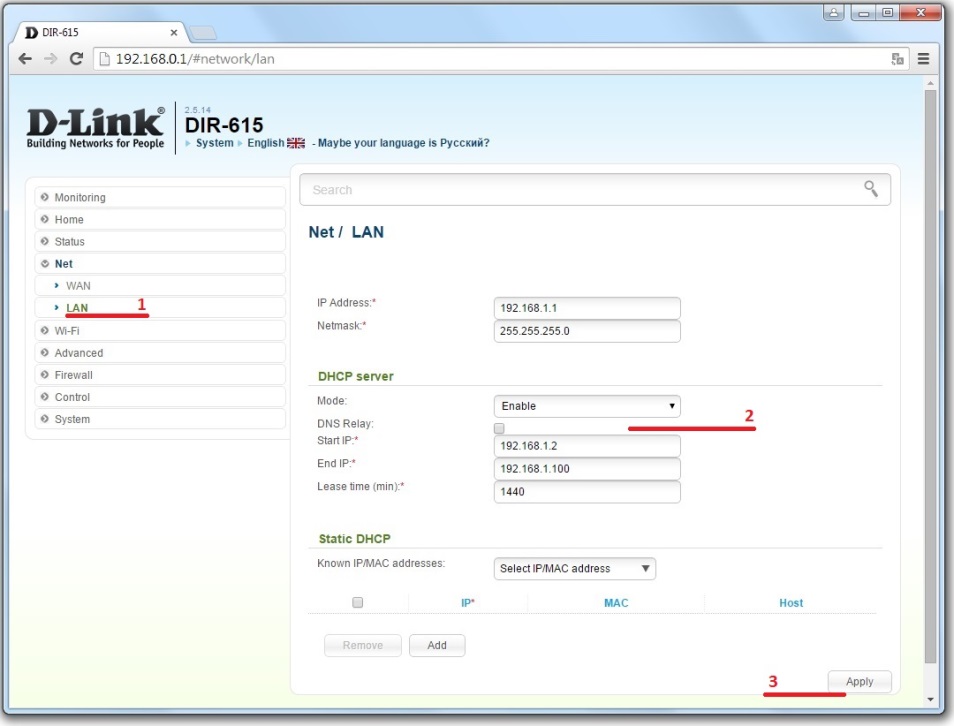Sort by the MAC column header
Viewport: 954px width, 726px height.
click(x=616, y=602)
